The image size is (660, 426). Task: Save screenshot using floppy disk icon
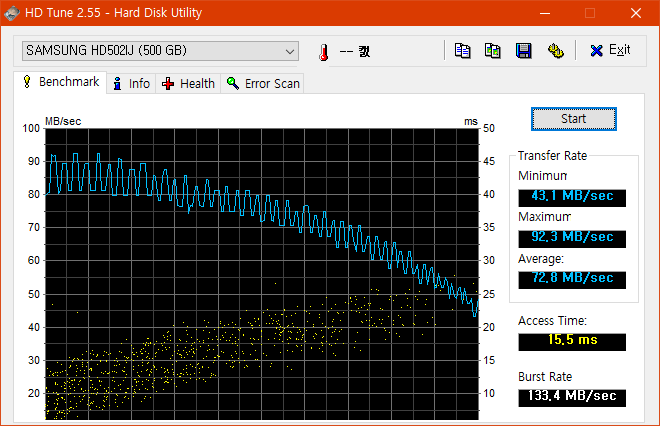(x=524, y=51)
